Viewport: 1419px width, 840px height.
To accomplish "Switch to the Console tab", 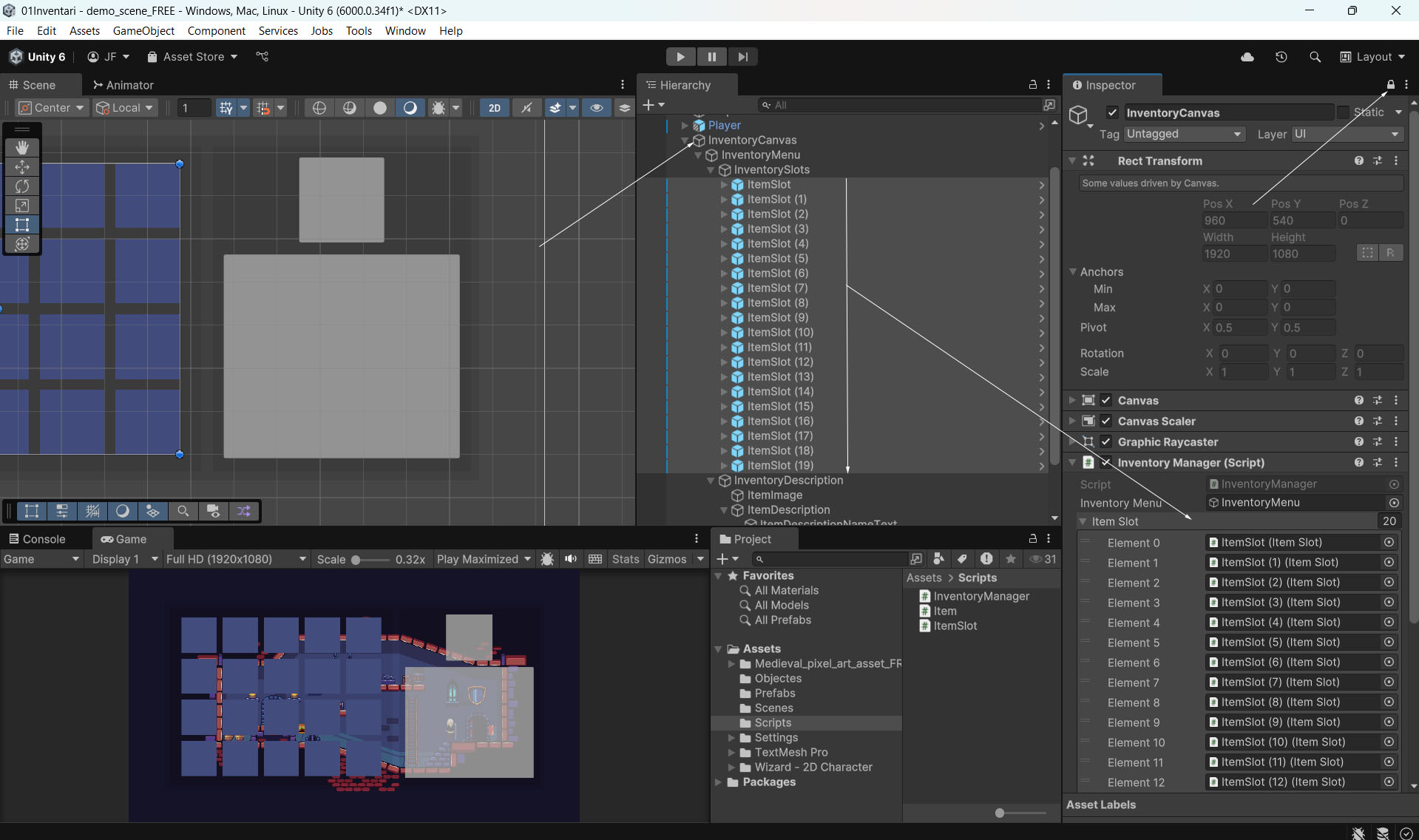I will click(37, 539).
